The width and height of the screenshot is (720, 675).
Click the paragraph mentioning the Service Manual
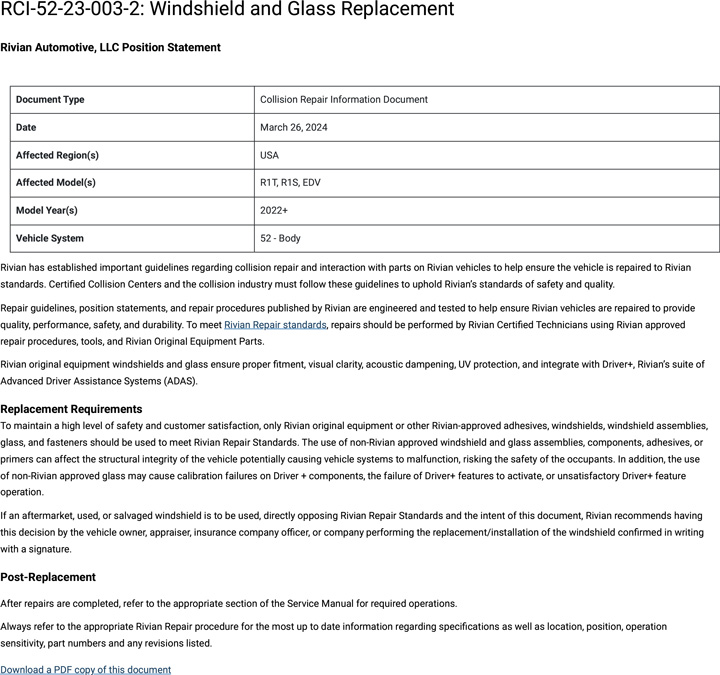pos(228,604)
